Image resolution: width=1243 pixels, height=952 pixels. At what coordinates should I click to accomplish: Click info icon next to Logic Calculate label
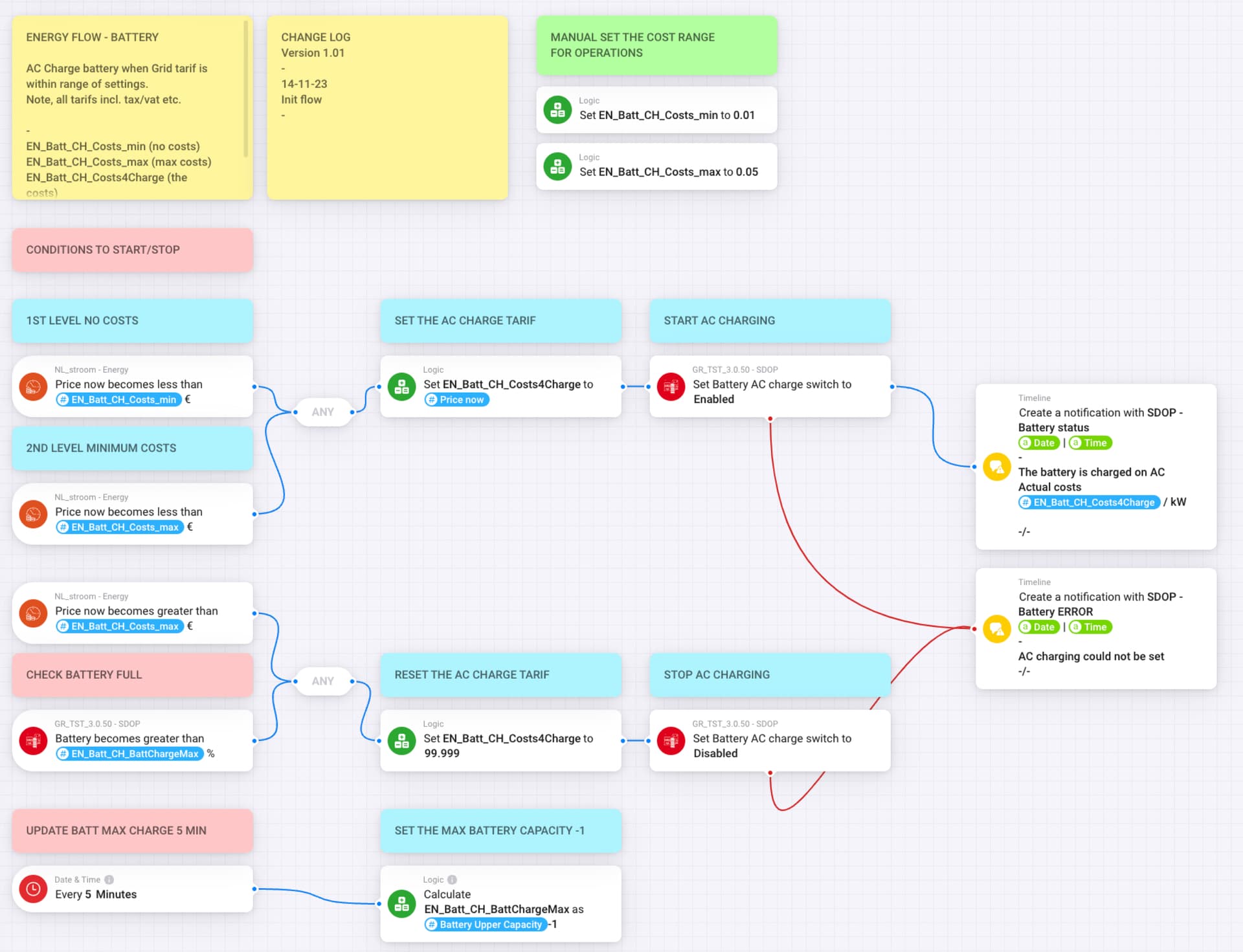tap(453, 880)
